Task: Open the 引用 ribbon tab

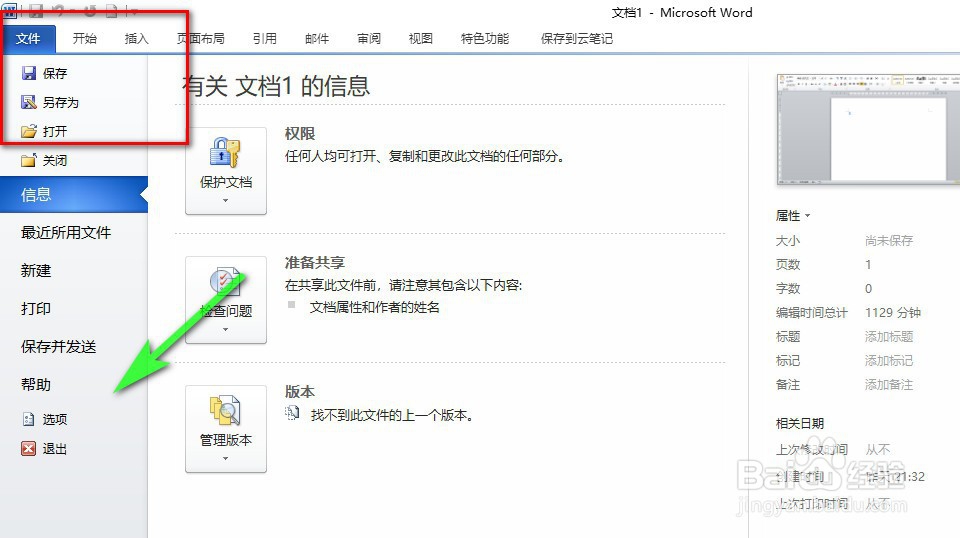Action: (264, 39)
